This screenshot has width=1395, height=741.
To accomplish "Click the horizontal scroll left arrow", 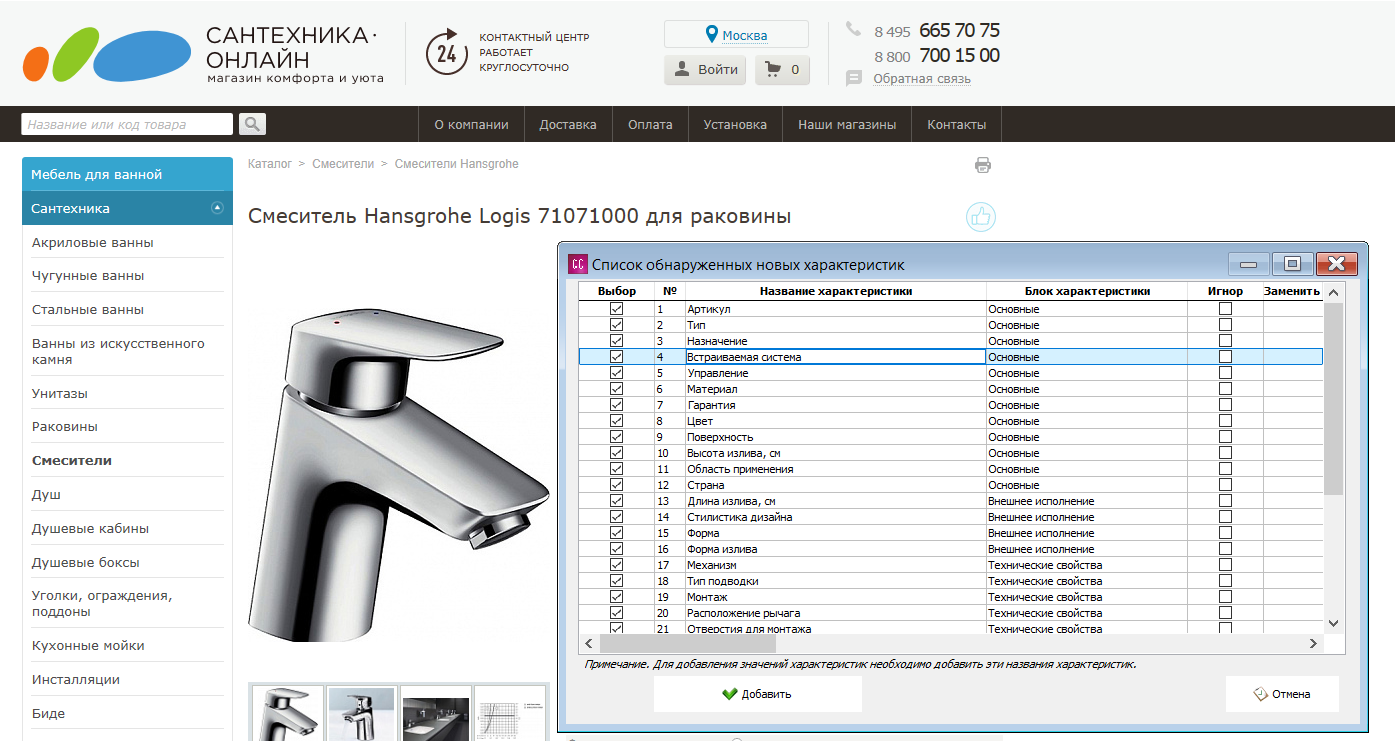I will 588,644.
